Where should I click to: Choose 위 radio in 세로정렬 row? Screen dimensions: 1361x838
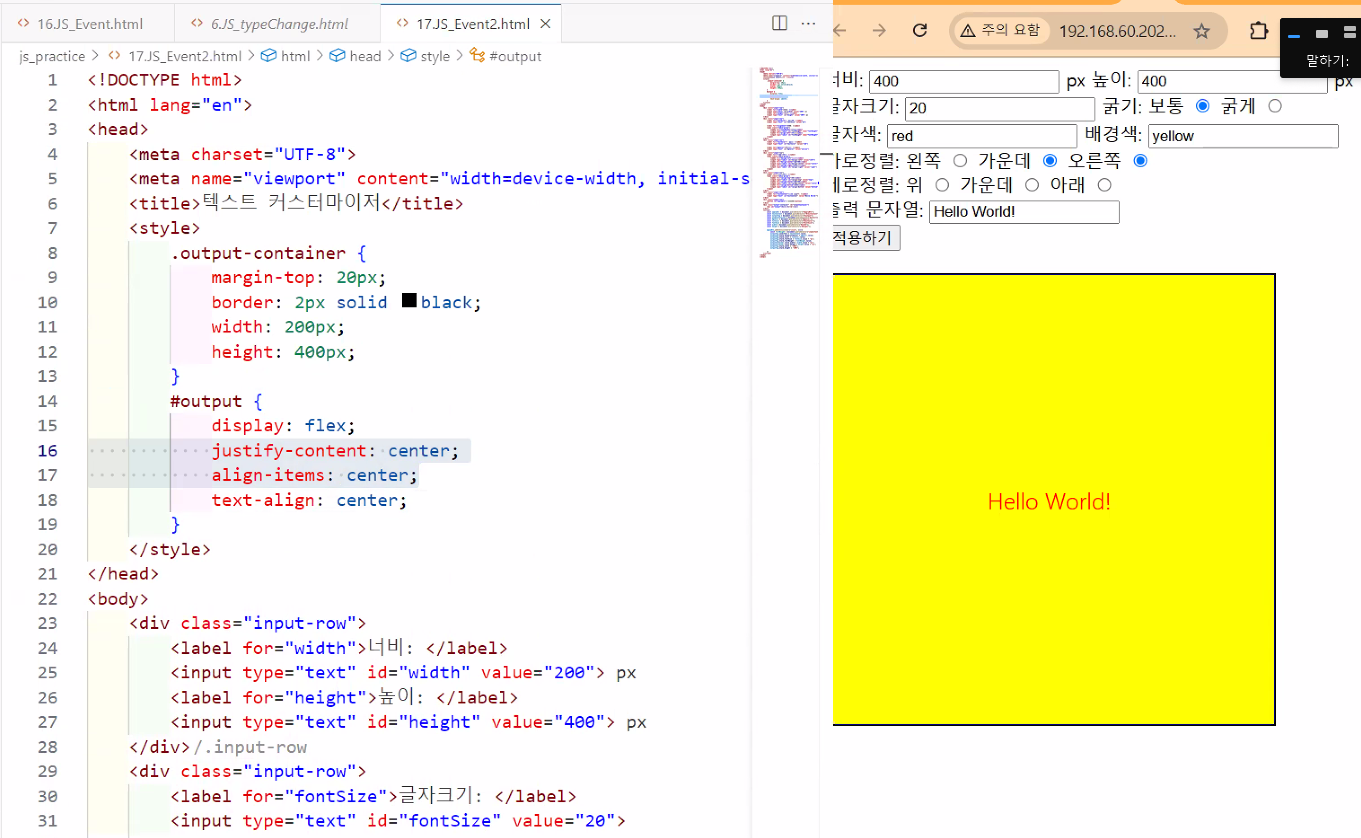pyautogui.click(x=942, y=185)
